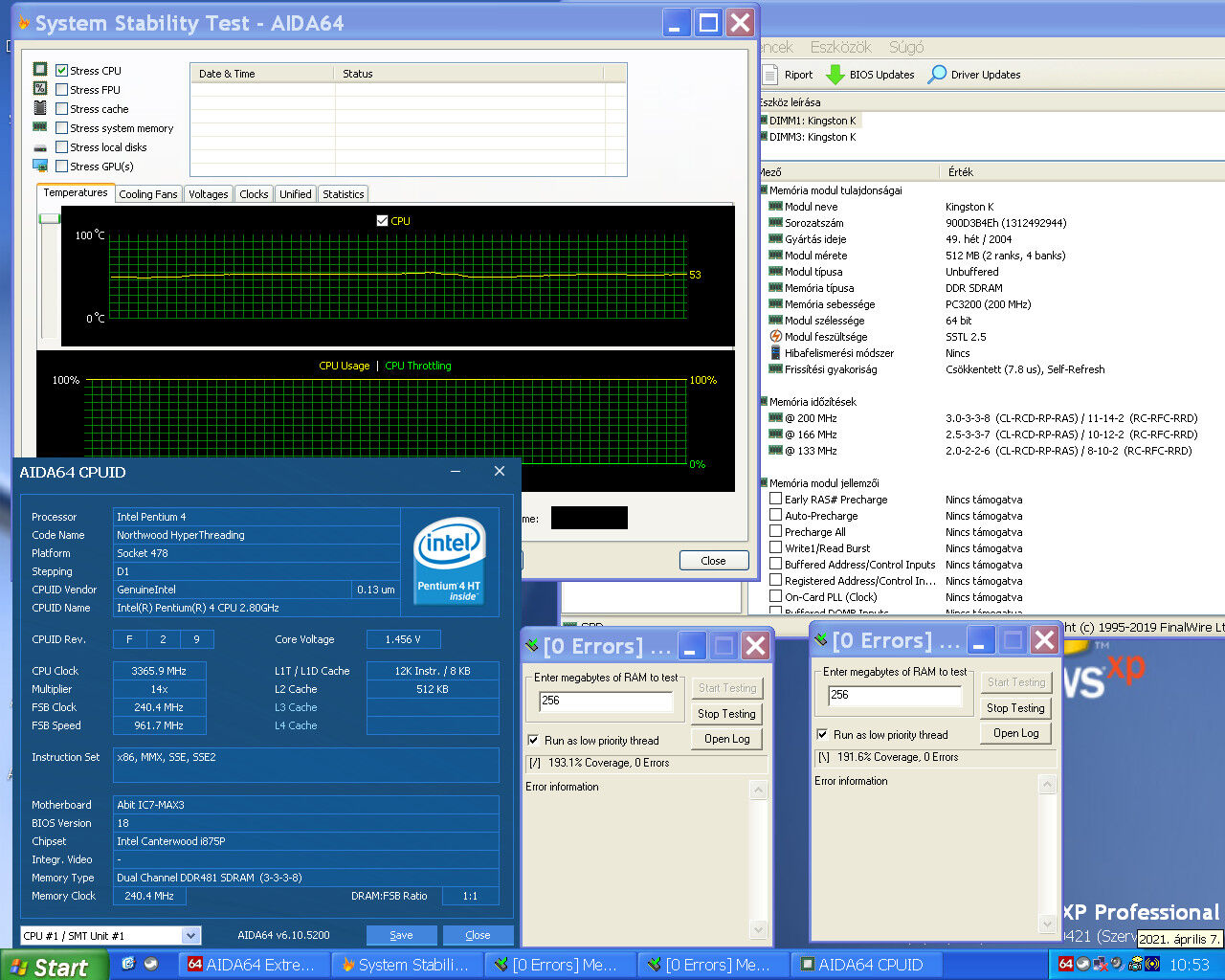Enable Stress system memory checkbox
The height and width of the screenshot is (980, 1225).
[x=61, y=127]
